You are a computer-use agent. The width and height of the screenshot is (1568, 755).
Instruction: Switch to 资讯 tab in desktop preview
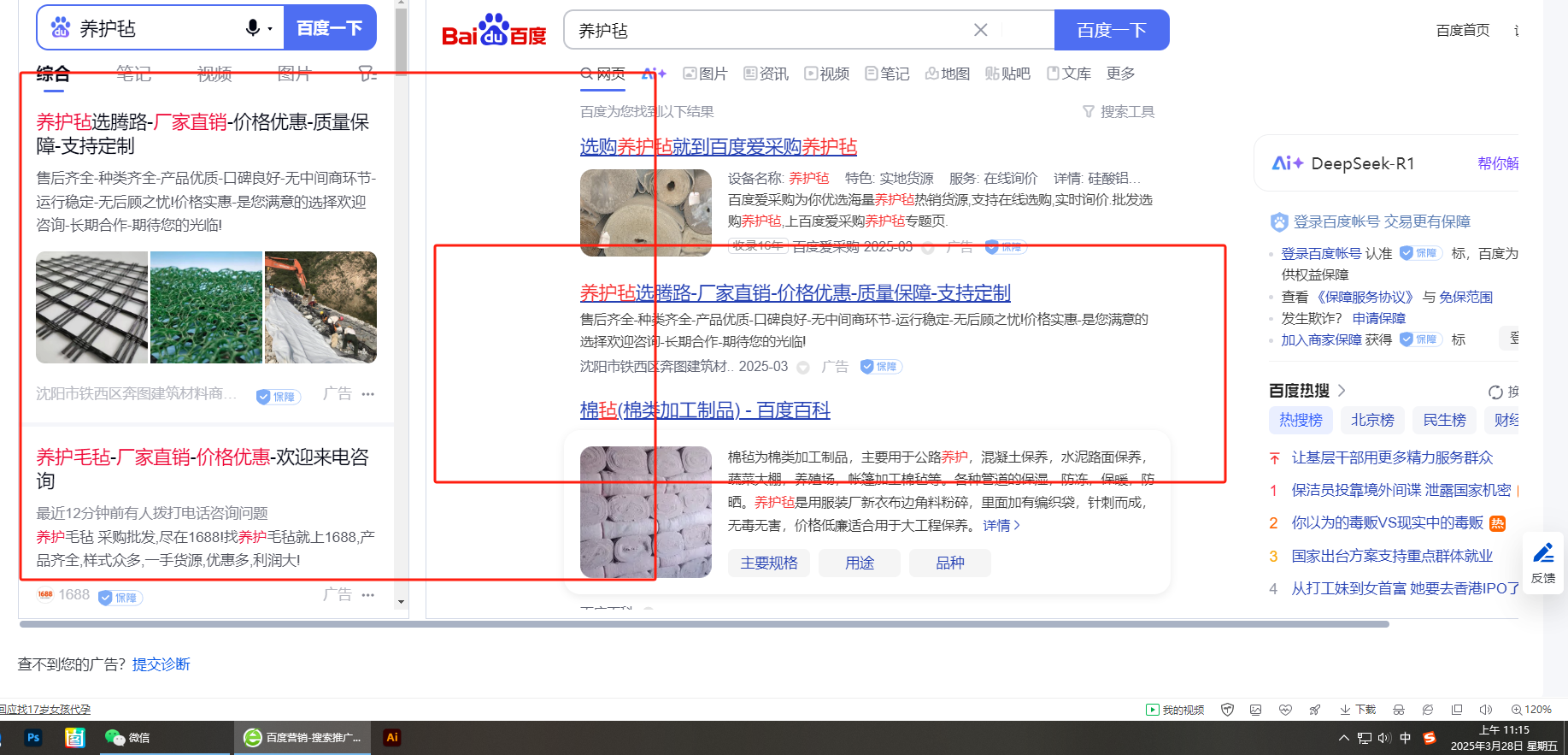[766, 74]
